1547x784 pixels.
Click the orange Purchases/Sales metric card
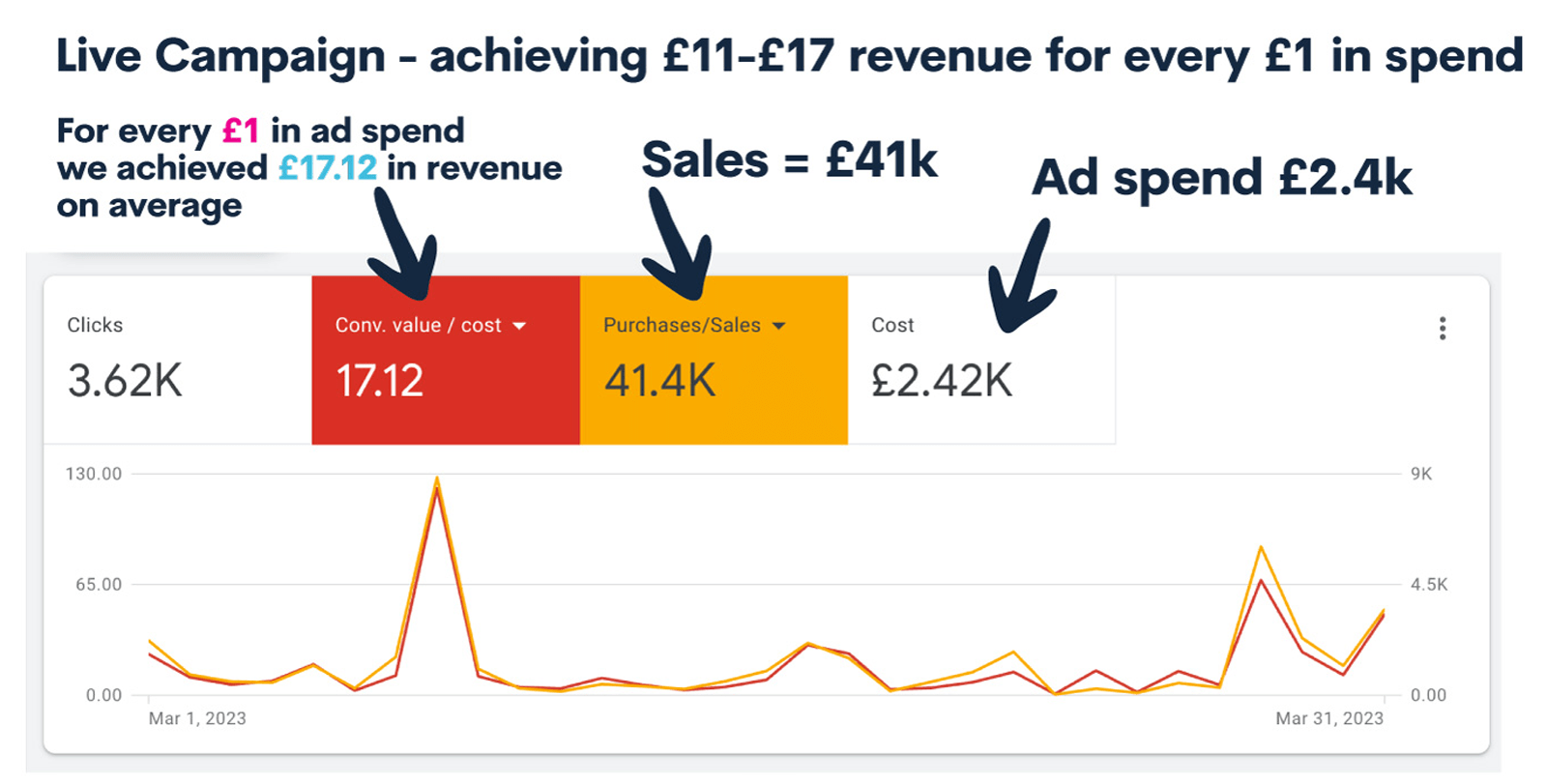[x=714, y=361]
